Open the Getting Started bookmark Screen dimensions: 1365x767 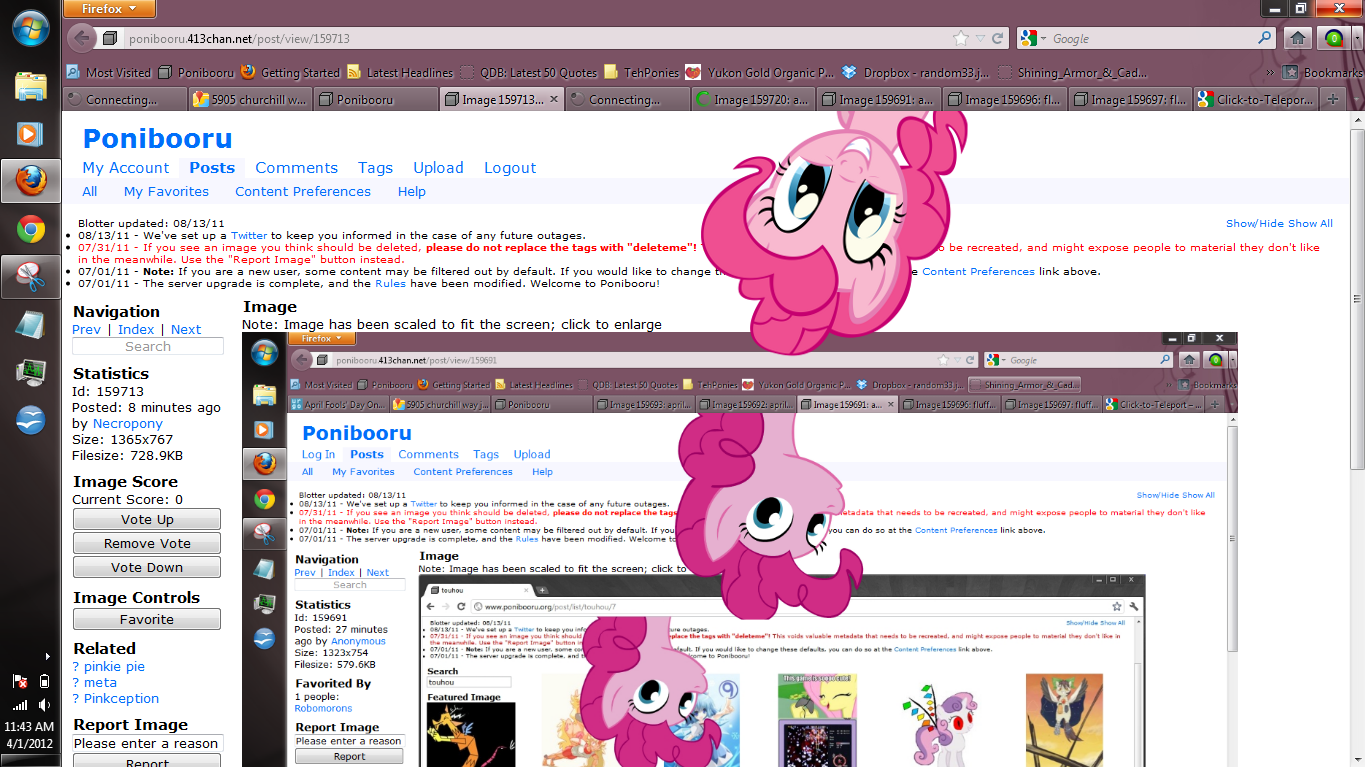pyautogui.click(x=291, y=72)
